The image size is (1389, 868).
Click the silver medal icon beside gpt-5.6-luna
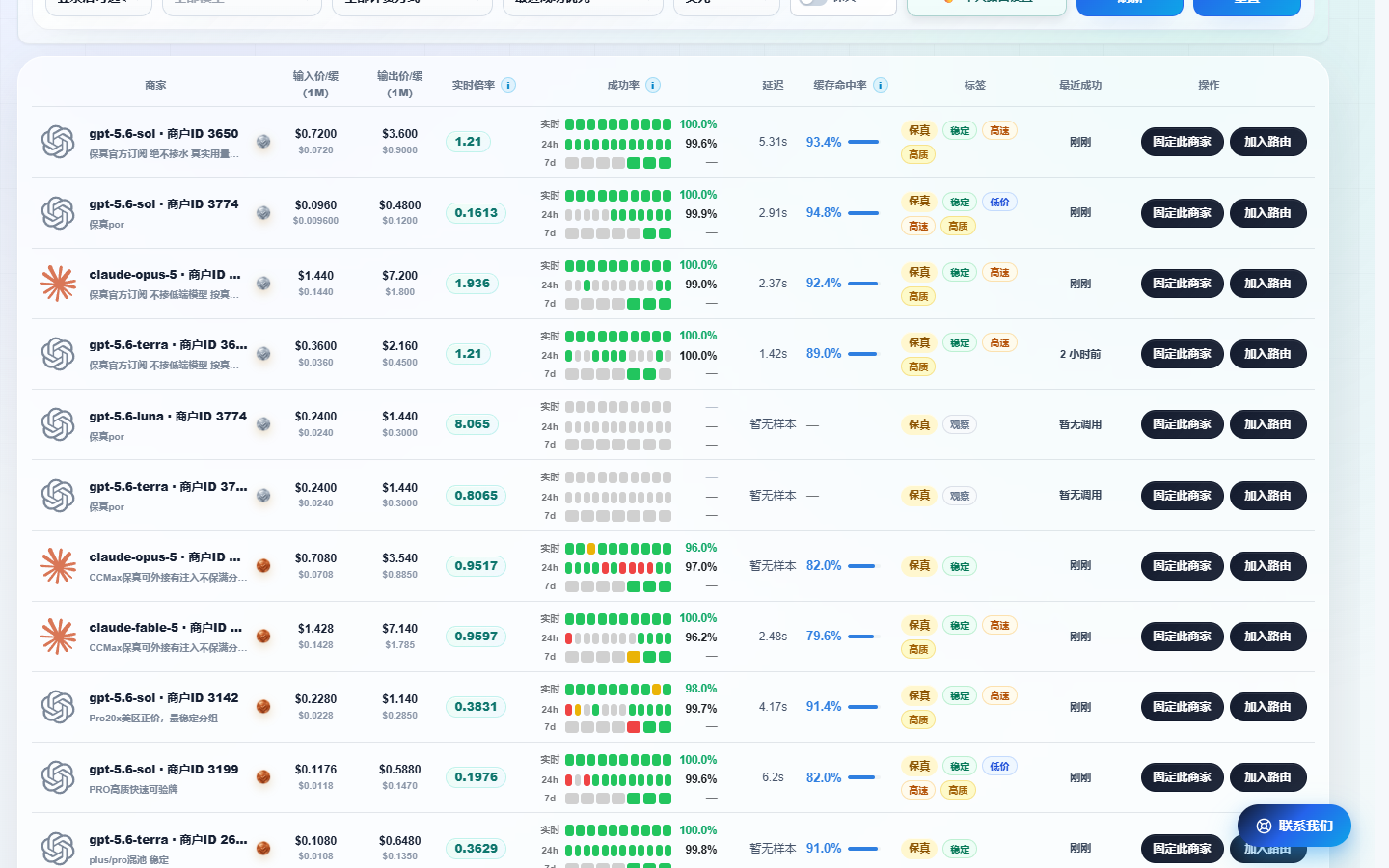tap(263, 424)
